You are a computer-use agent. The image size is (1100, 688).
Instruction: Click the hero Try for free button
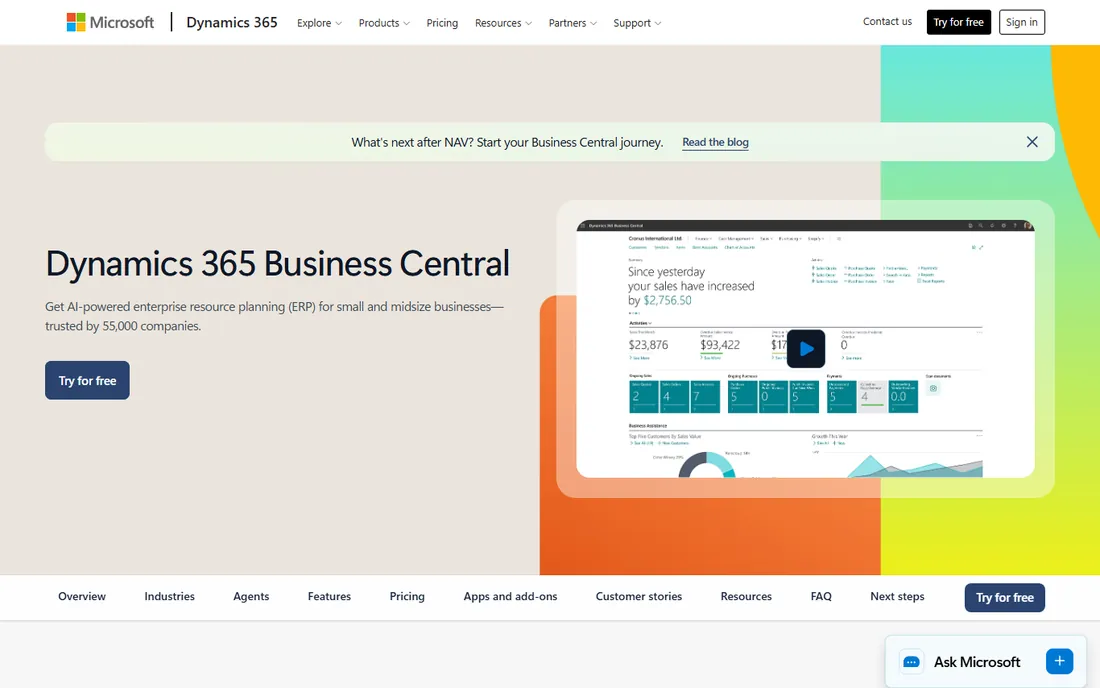tap(87, 380)
